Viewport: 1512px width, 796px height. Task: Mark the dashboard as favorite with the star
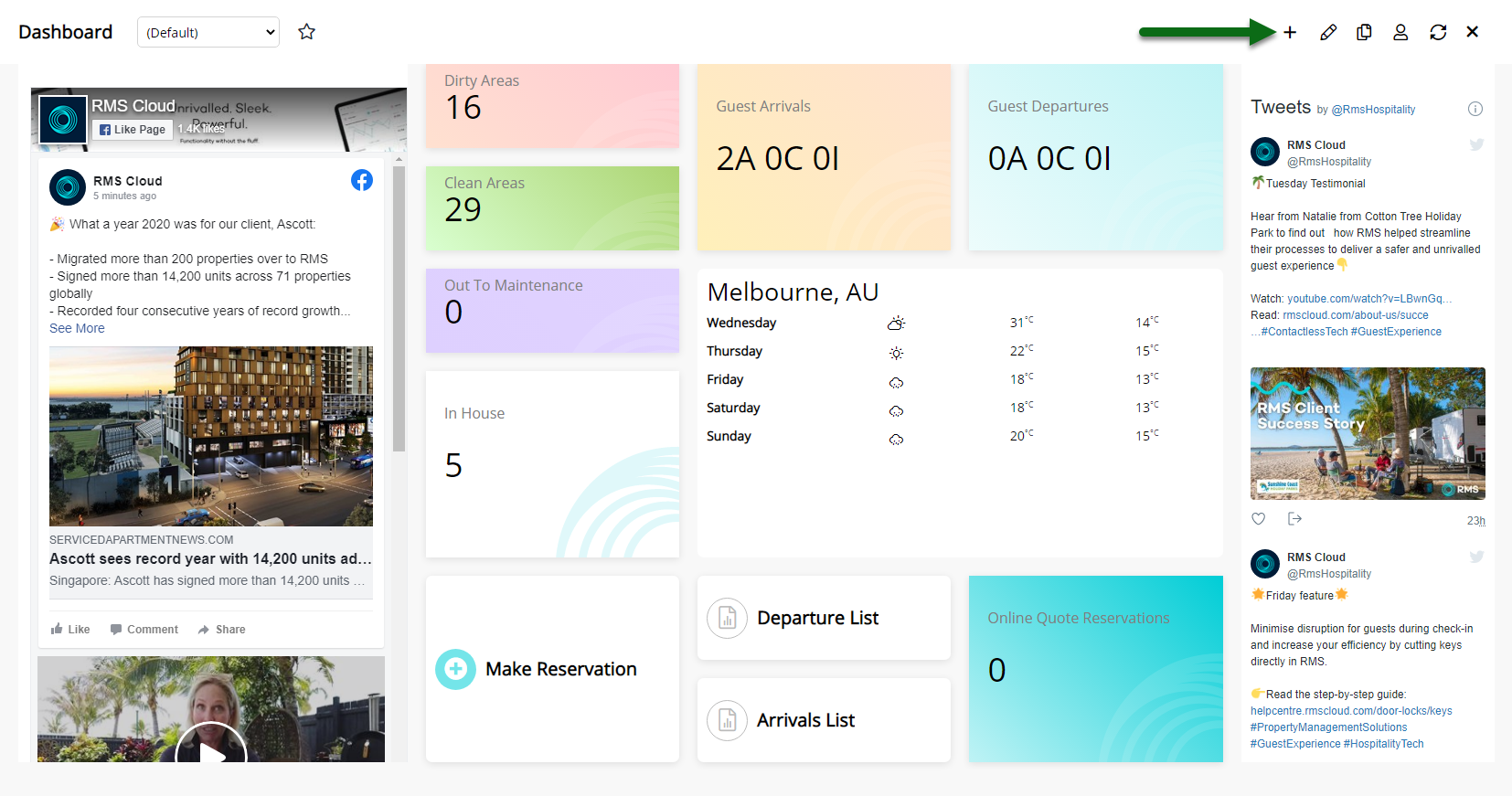307,32
